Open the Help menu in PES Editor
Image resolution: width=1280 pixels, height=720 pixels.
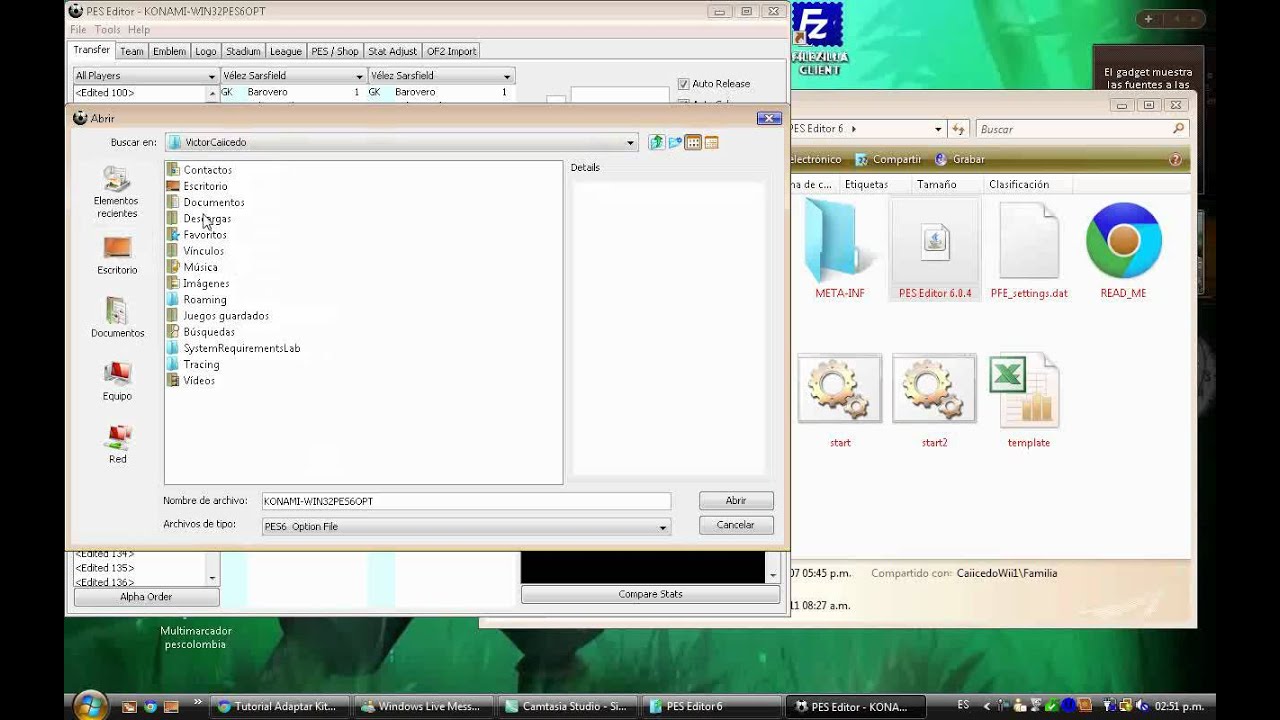click(x=138, y=30)
